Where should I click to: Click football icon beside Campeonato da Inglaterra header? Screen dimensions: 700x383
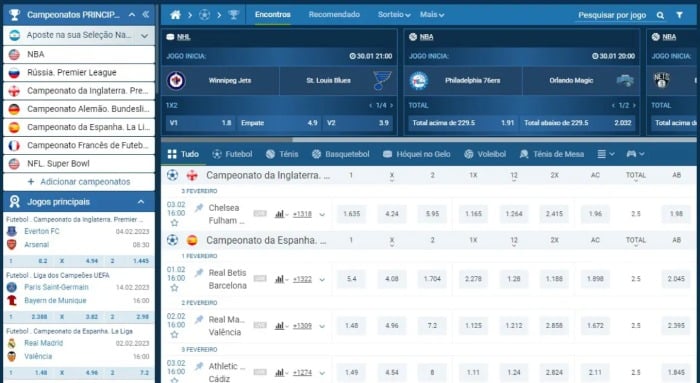click(x=172, y=175)
